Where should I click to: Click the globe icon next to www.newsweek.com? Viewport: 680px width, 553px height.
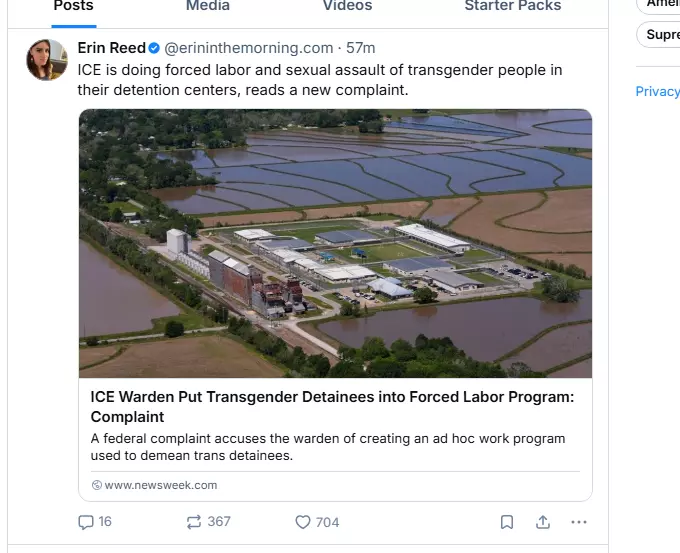point(97,485)
